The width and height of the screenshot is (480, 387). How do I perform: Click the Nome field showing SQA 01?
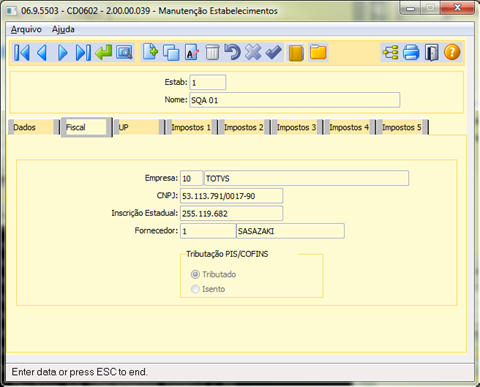coord(295,100)
